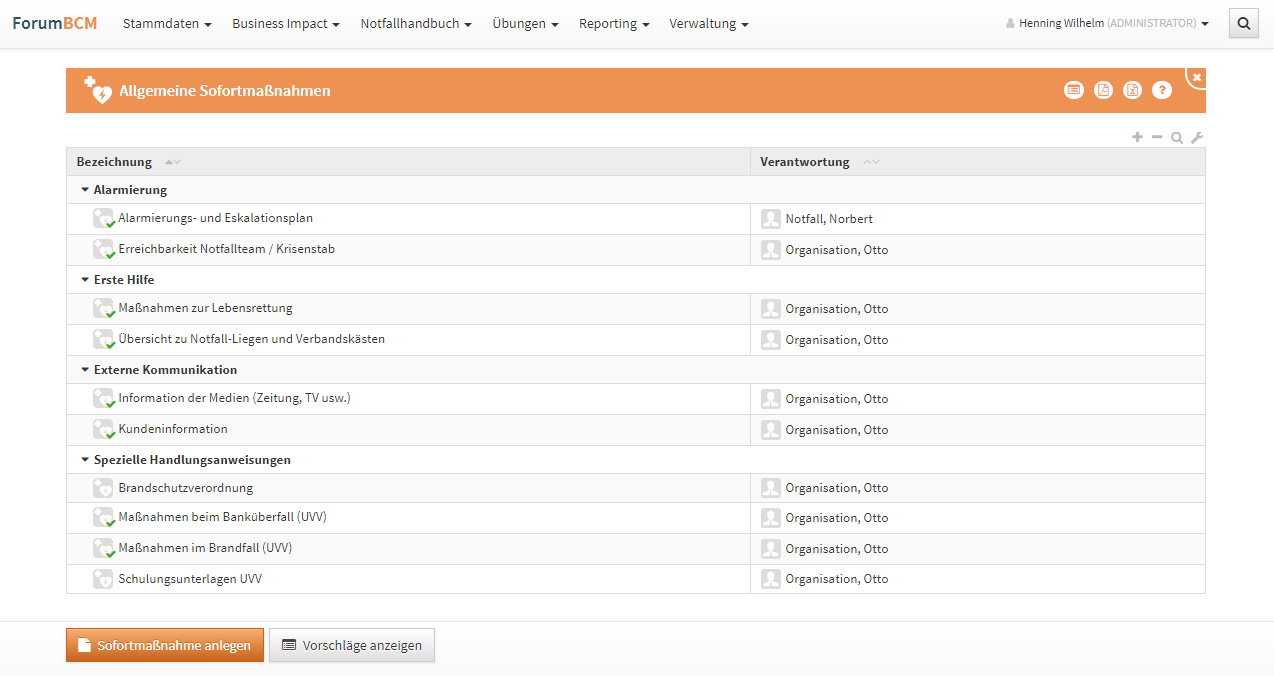The width and height of the screenshot is (1274, 676).
Task: Export the list to Excel
Action: coord(1132,90)
